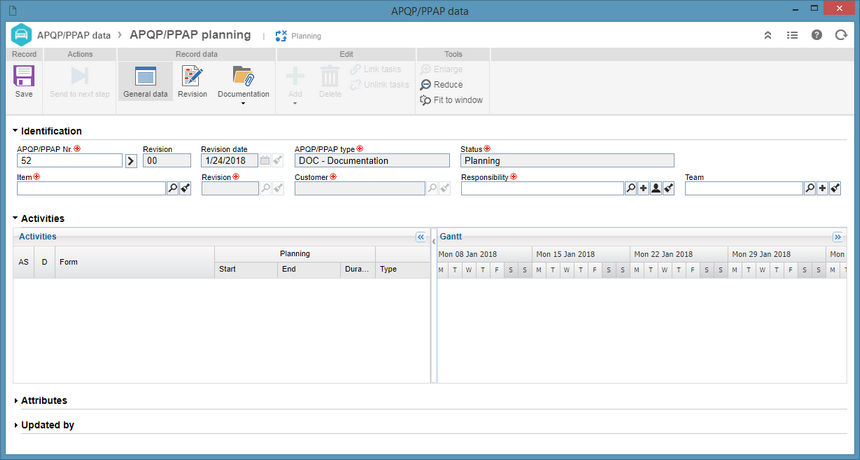
Task: Click the Item search magnifier icon
Action: point(172,188)
